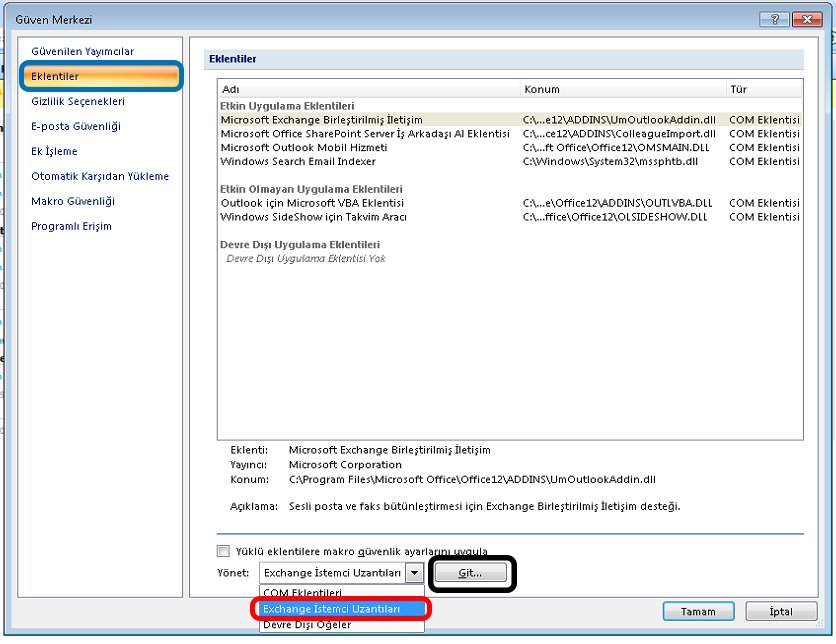Click the OLSIDESHOW.DLL location cell
836x644 pixels.
615,217
